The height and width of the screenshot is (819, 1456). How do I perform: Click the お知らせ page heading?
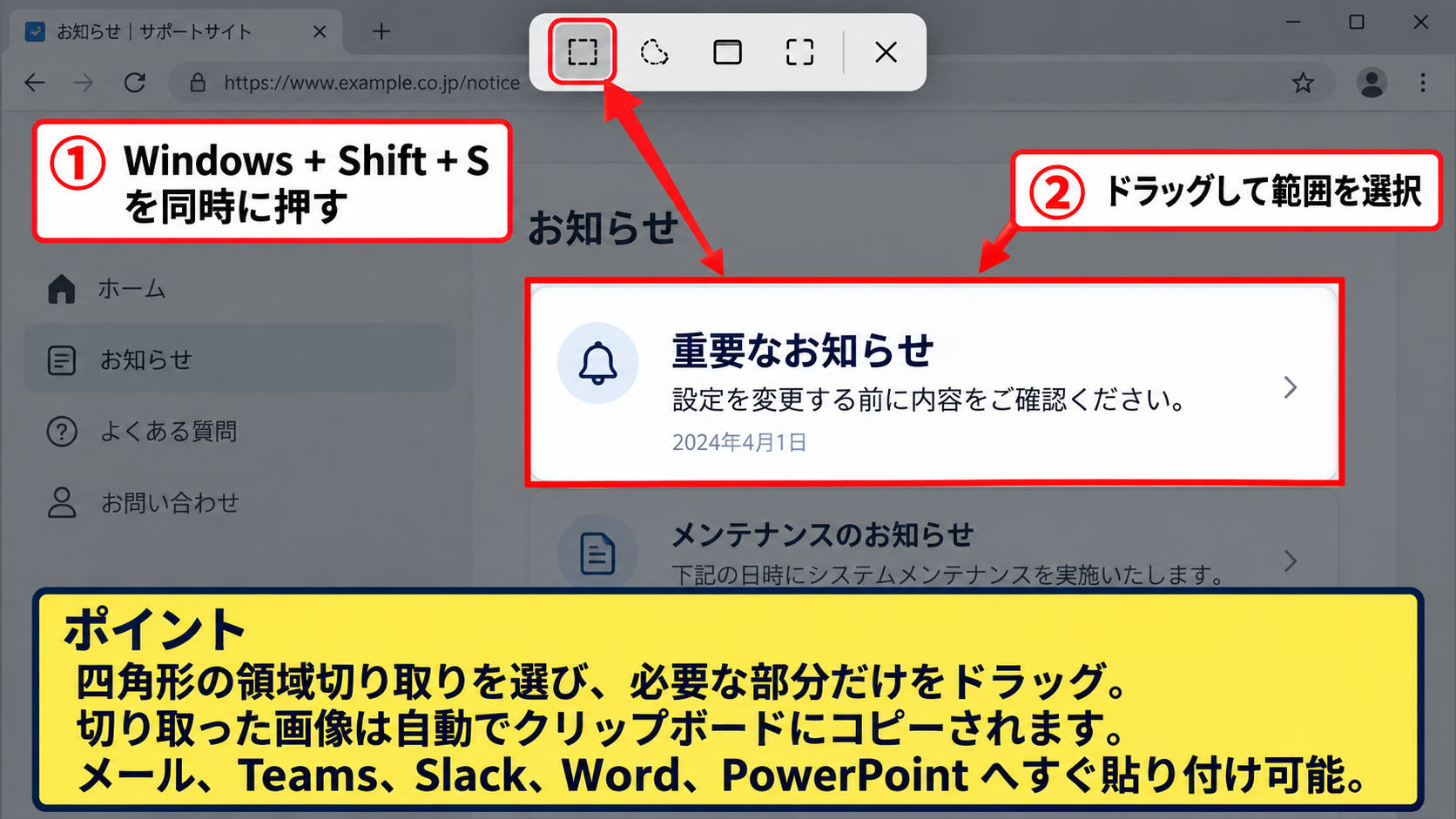pyautogui.click(x=603, y=228)
